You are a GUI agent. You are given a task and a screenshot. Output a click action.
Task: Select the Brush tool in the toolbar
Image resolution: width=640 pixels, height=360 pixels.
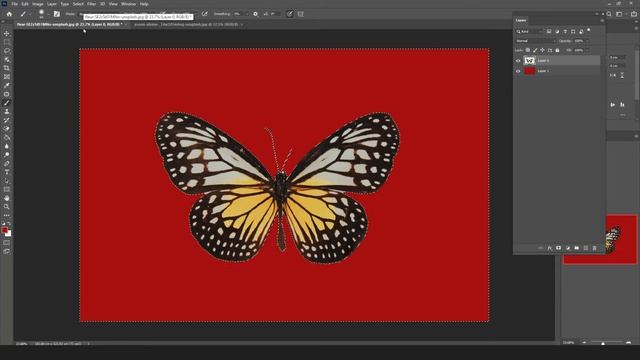7,102
